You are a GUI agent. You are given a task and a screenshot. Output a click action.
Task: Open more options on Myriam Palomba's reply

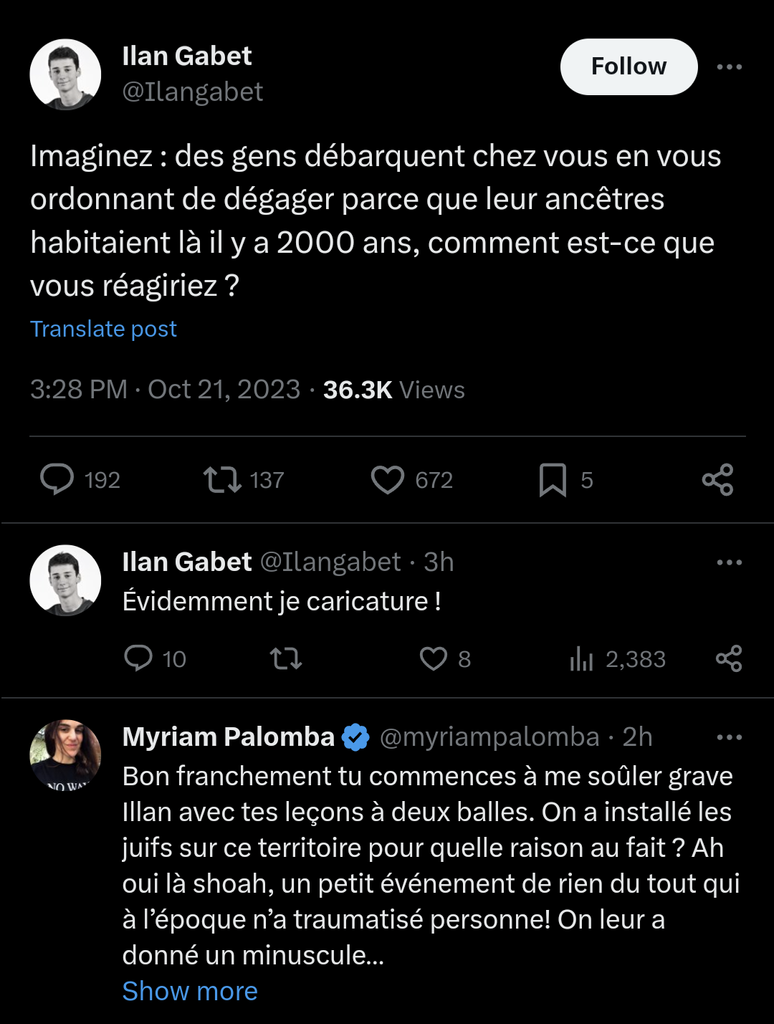tap(730, 738)
